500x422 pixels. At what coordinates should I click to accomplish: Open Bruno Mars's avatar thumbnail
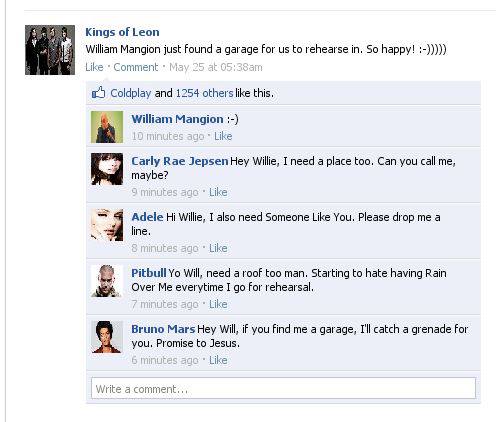coord(107,337)
